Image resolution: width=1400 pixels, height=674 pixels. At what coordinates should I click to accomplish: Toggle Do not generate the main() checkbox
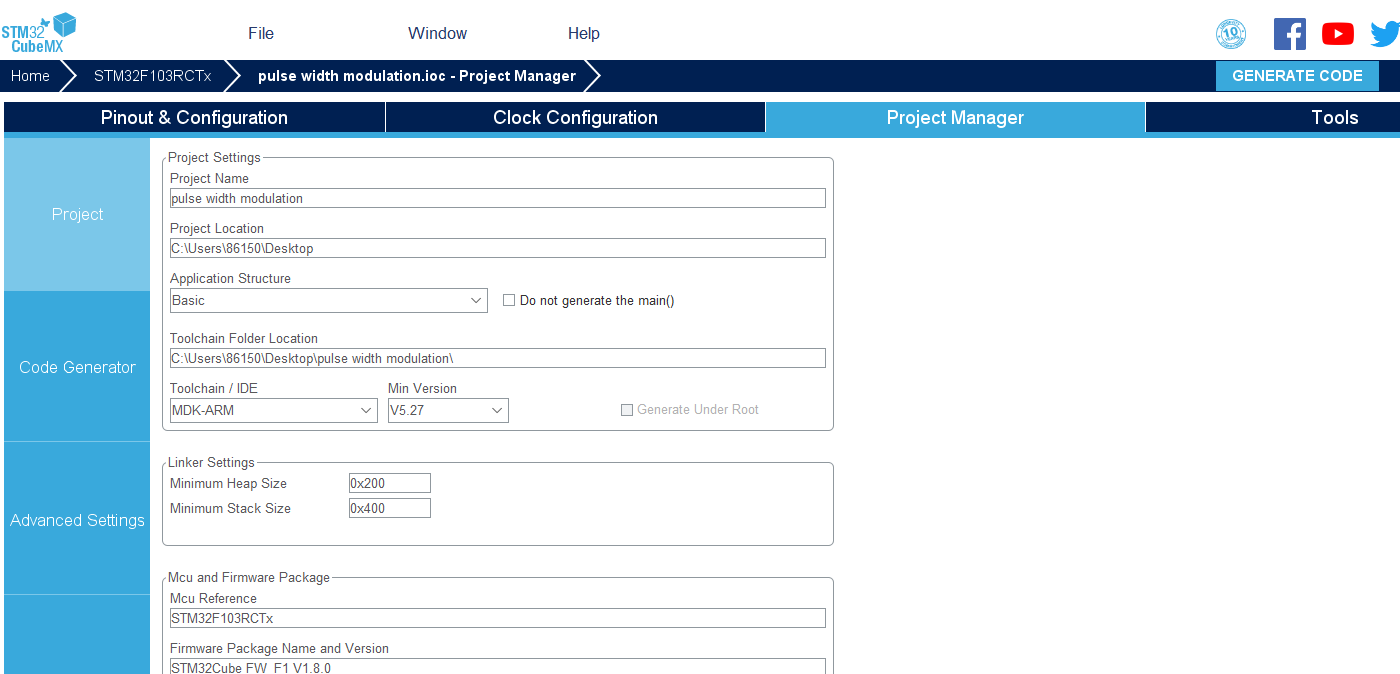pos(509,300)
